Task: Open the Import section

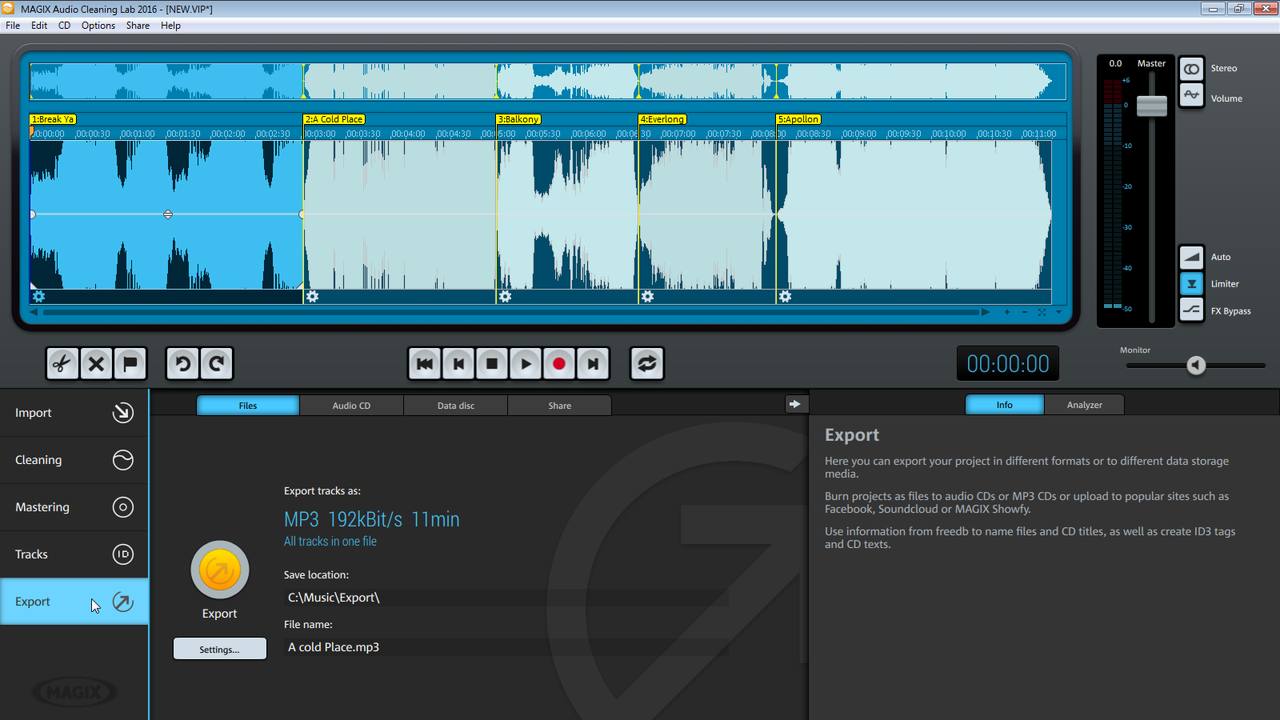Action: point(74,413)
